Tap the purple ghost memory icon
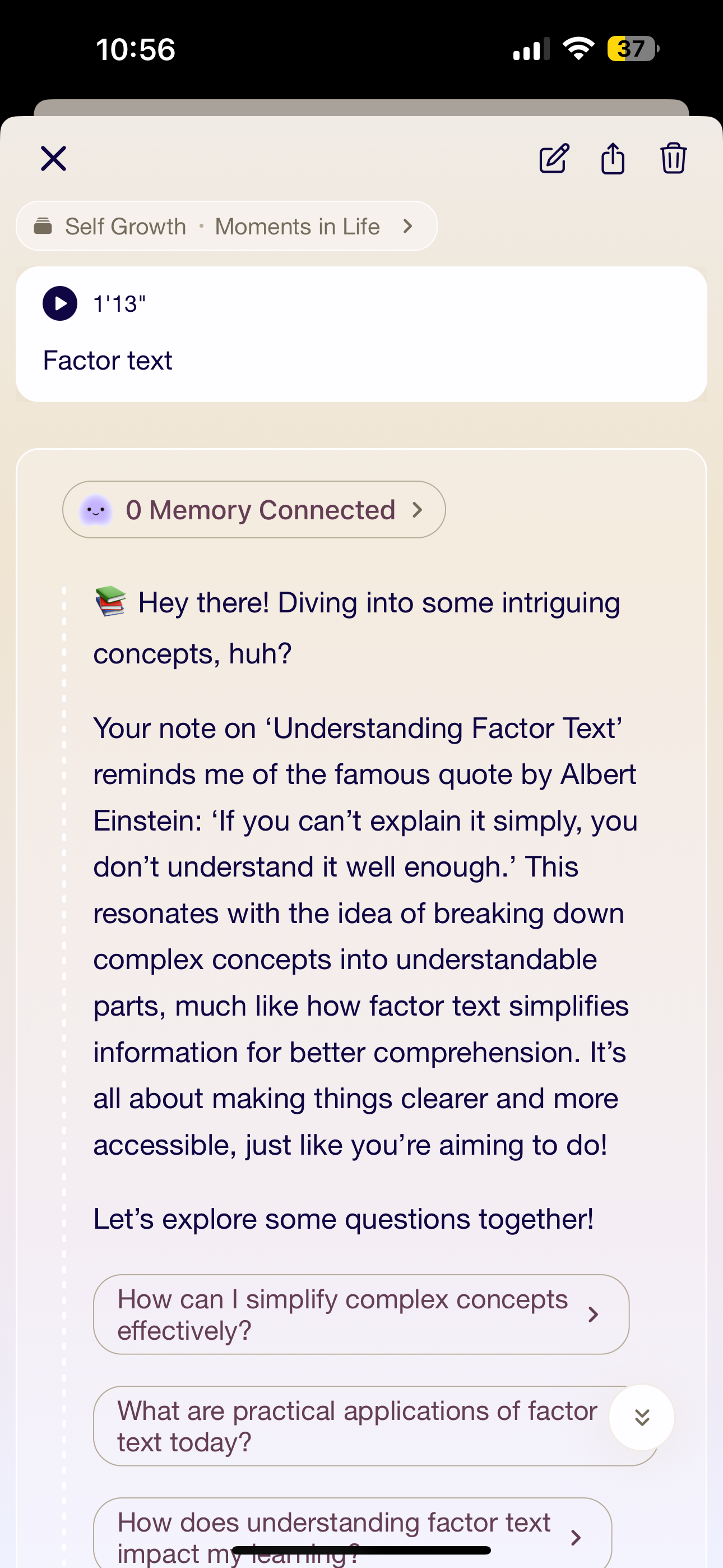Screen dimensions: 723x1568 96,510
